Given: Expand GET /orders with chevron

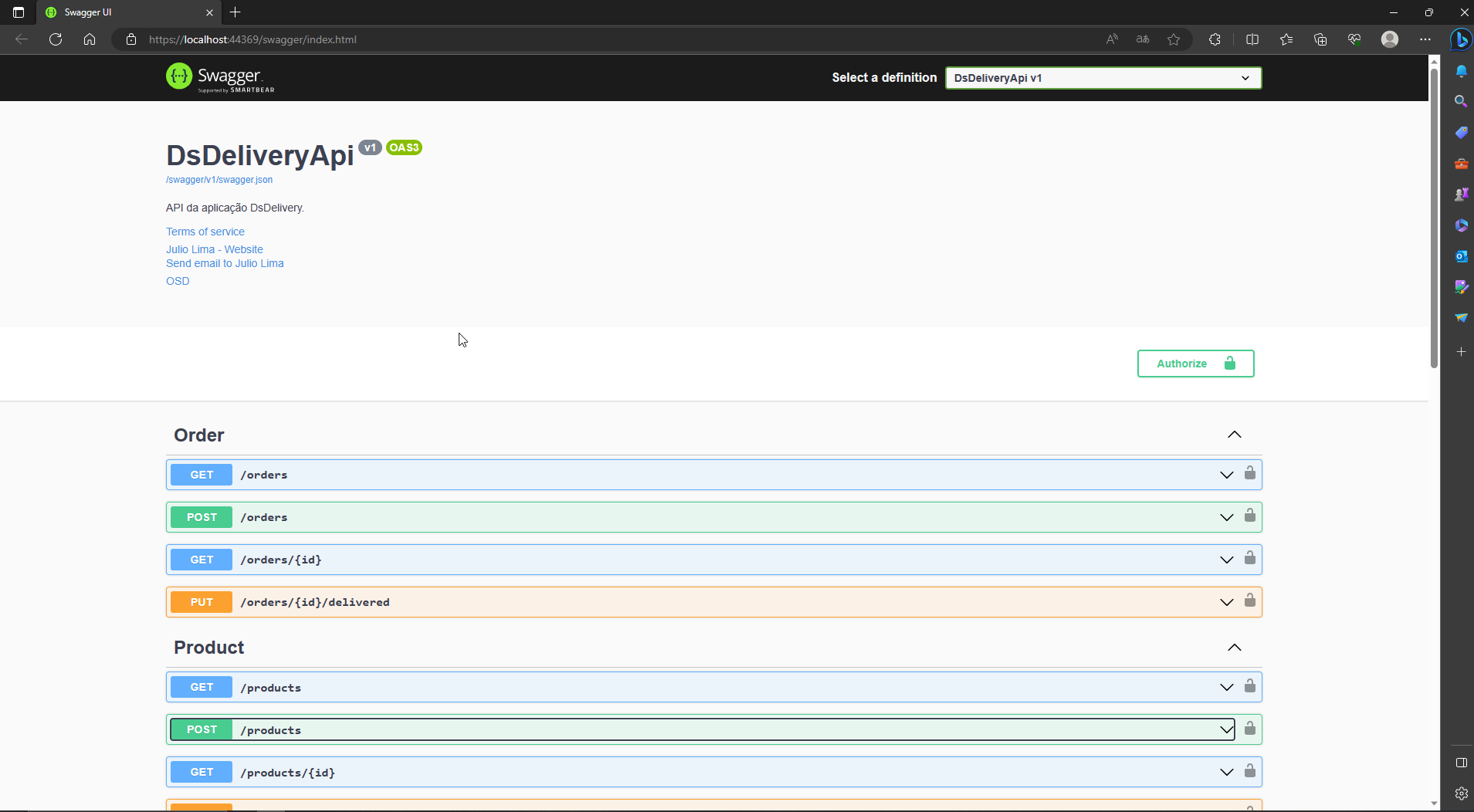Looking at the screenshot, I should click(x=1226, y=475).
